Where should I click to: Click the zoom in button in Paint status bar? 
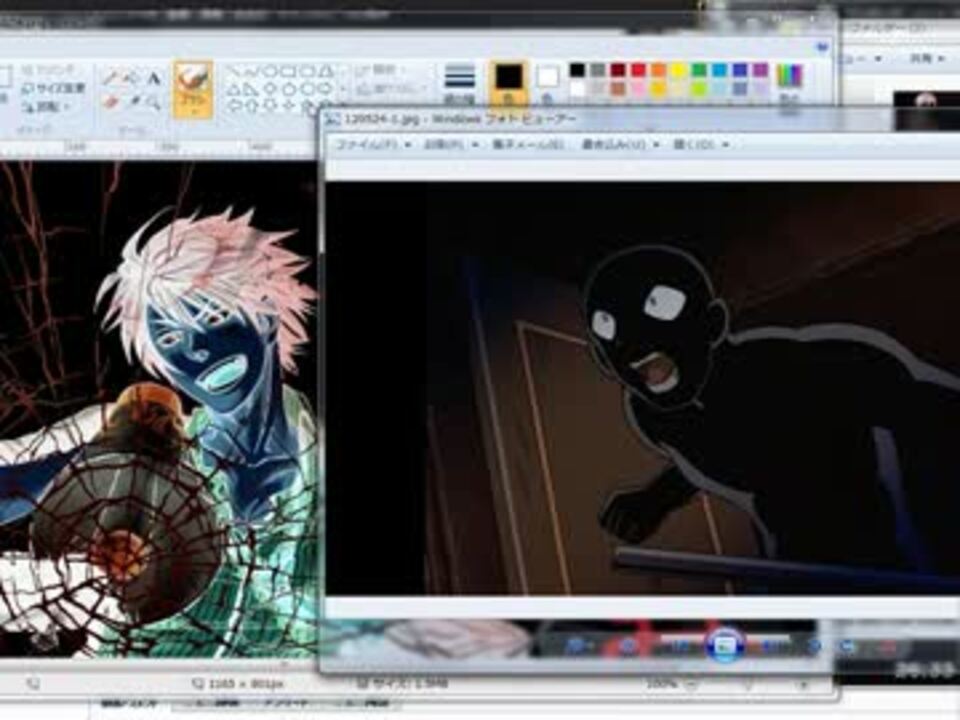click(803, 684)
